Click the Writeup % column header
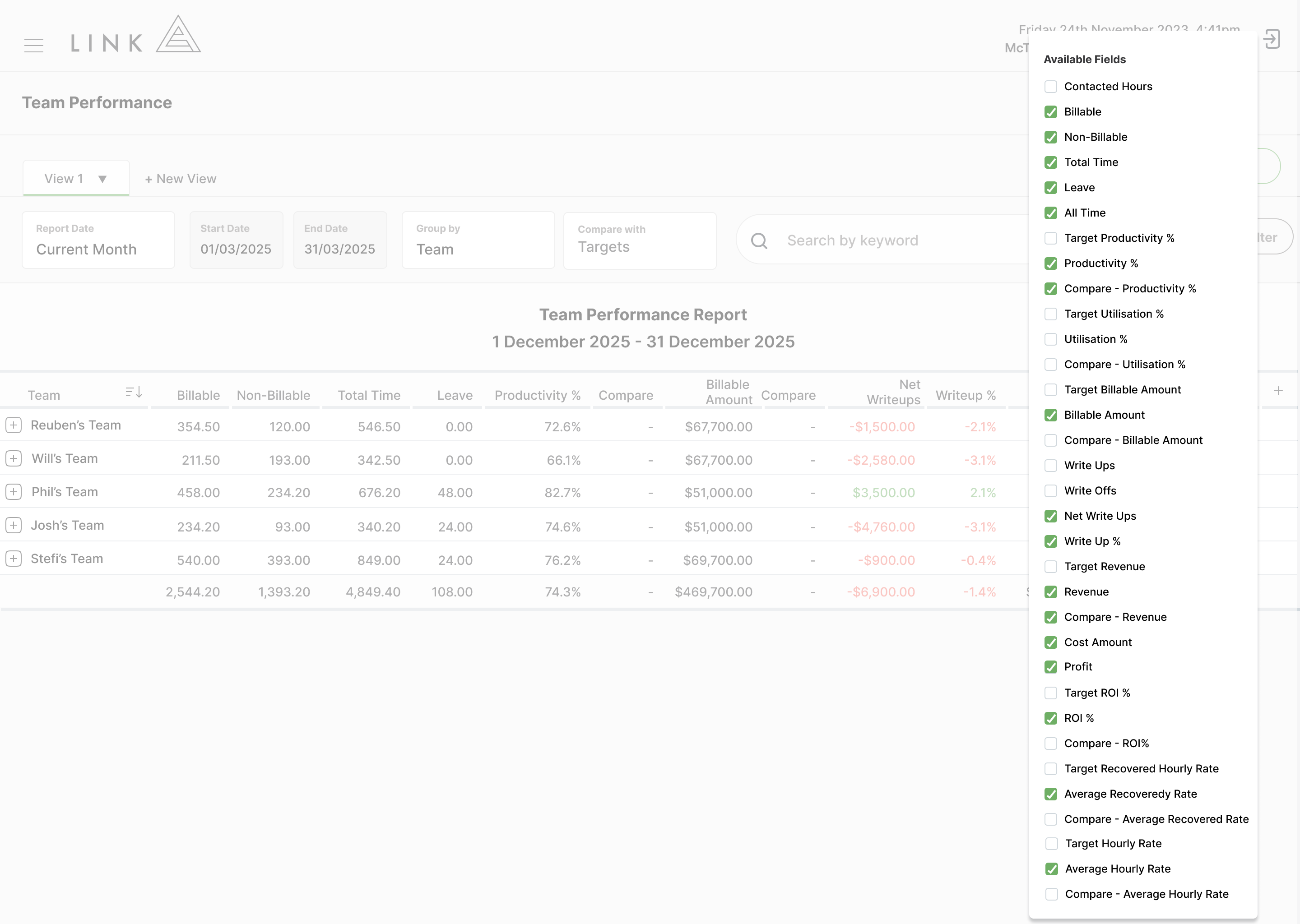Screen dimensions: 1300x924 [x=966, y=395]
